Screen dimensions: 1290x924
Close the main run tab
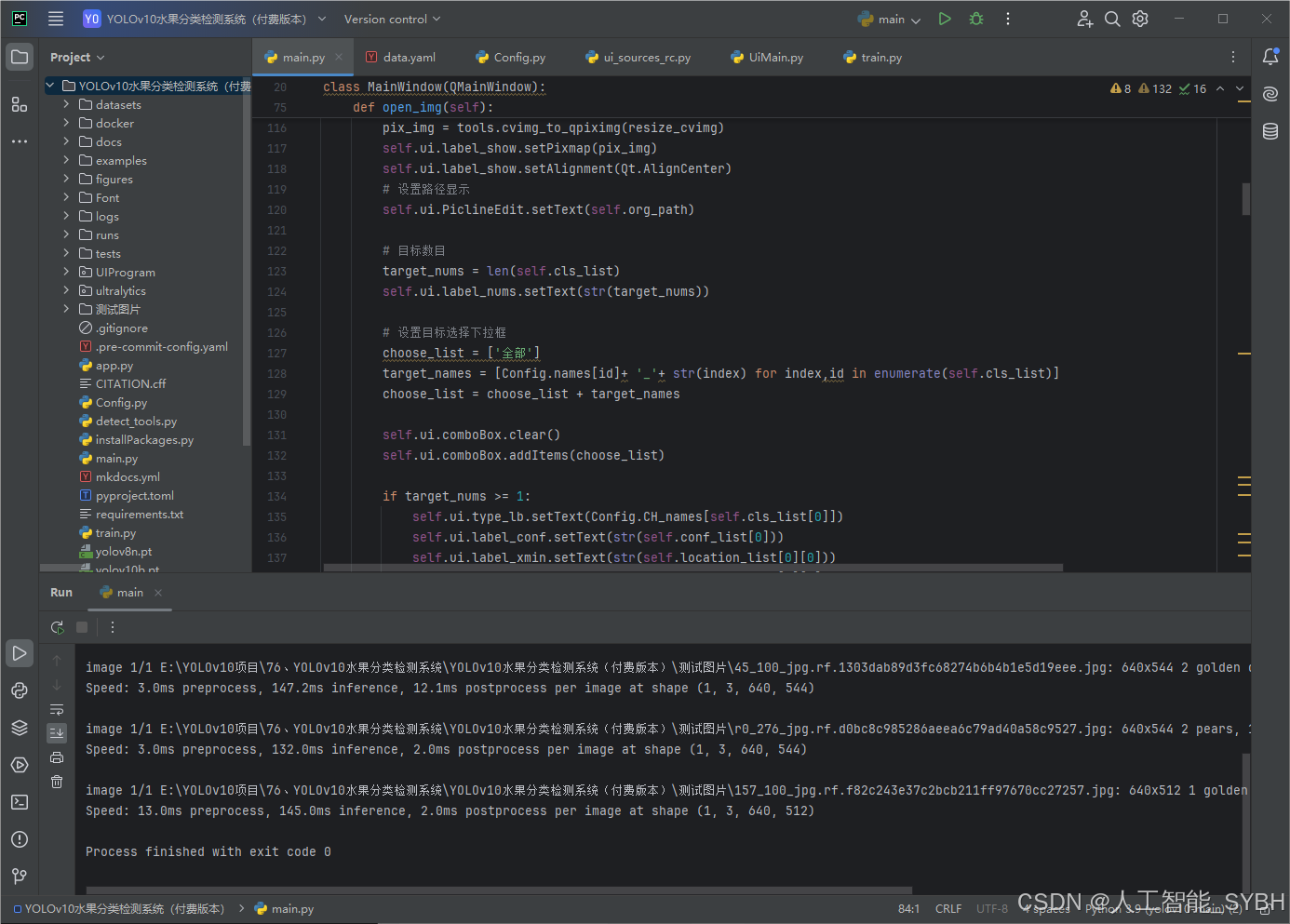158,593
